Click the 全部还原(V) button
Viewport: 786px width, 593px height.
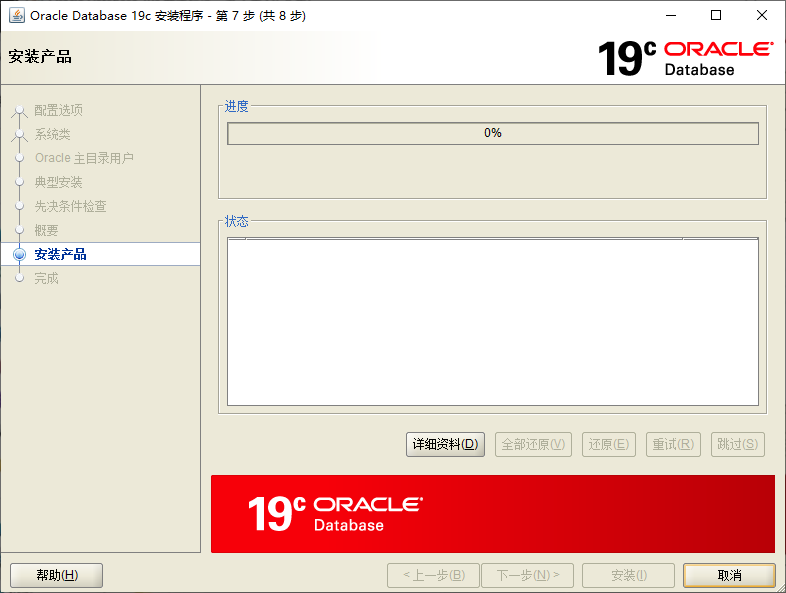pyautogui.click(x=533, y=444)
